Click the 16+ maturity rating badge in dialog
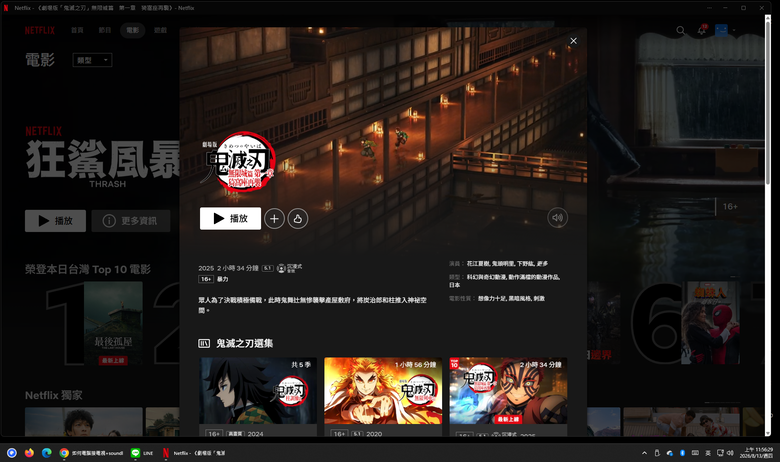Screen dimensions: 780x462 click(x=206, y=279)
